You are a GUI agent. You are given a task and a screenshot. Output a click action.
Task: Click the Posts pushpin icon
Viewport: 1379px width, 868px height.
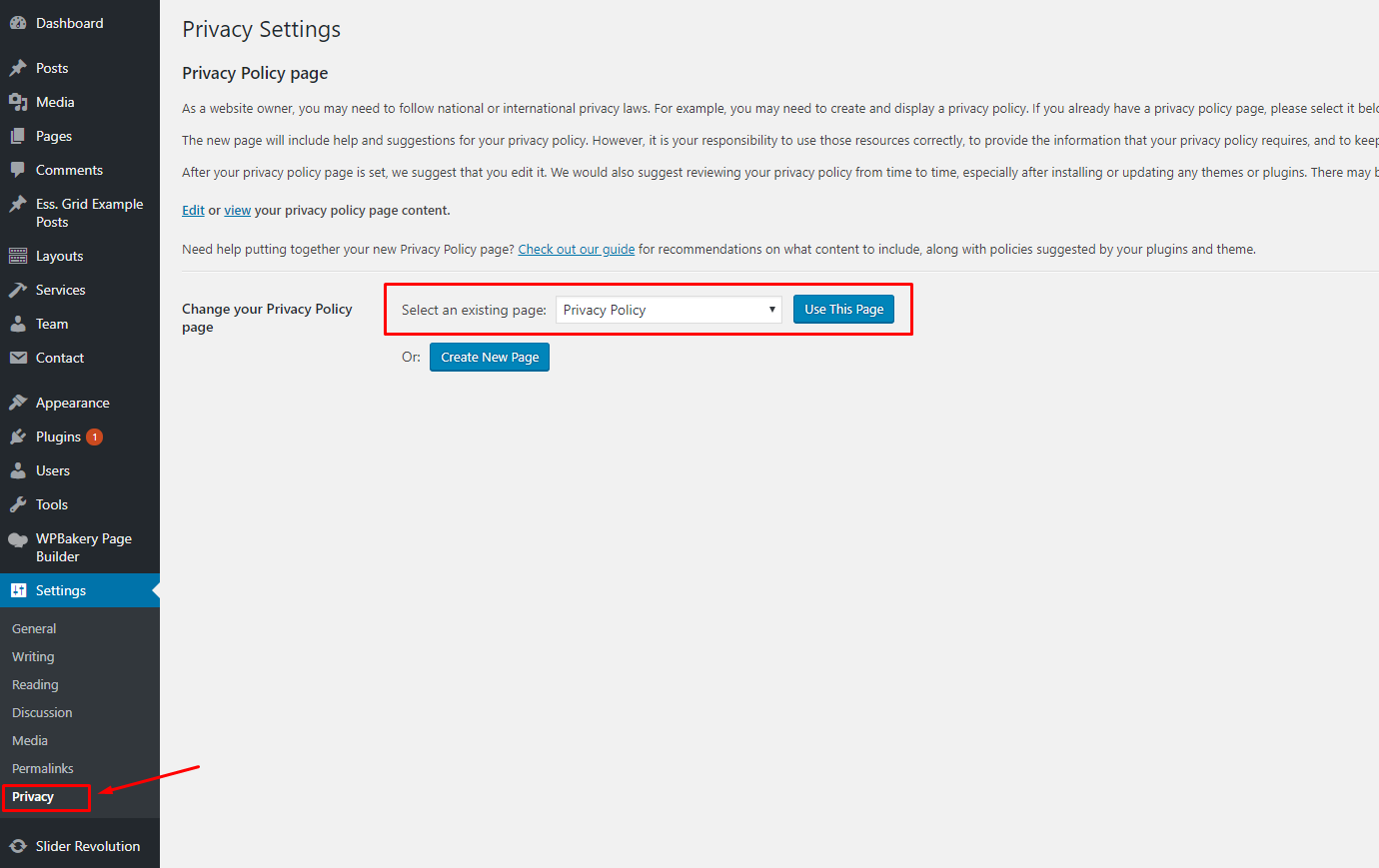pyautogui.click(x=18, y=68)
